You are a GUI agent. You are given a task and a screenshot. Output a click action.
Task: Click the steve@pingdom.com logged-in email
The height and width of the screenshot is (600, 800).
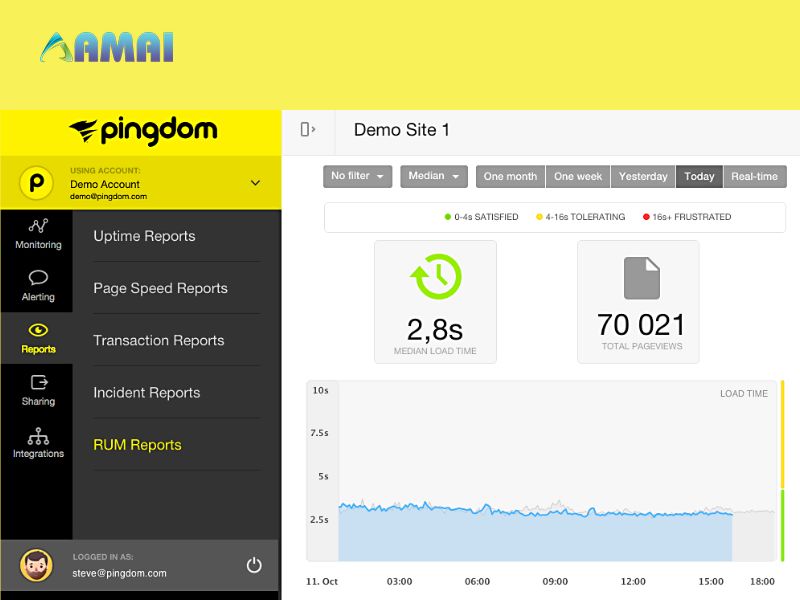click(x=119, y=573)
